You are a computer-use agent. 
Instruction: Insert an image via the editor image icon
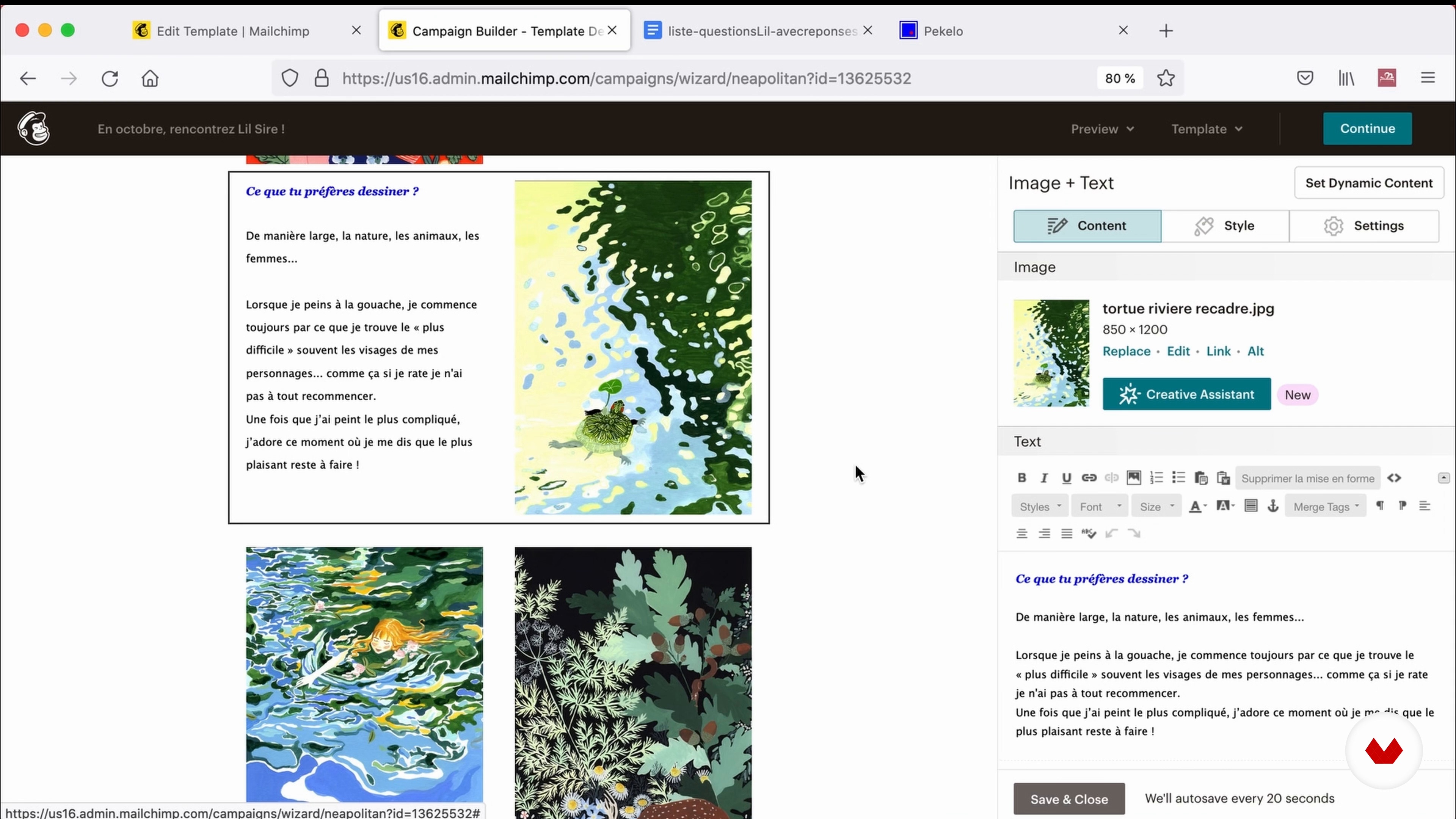[1134, 478]
